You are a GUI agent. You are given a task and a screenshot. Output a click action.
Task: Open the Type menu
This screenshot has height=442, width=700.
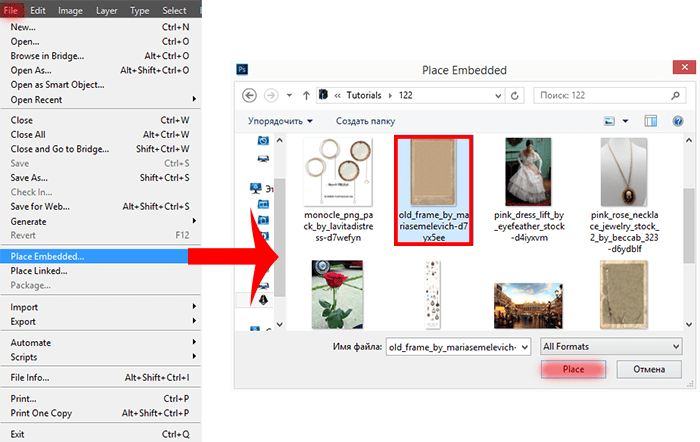point(139,10)
